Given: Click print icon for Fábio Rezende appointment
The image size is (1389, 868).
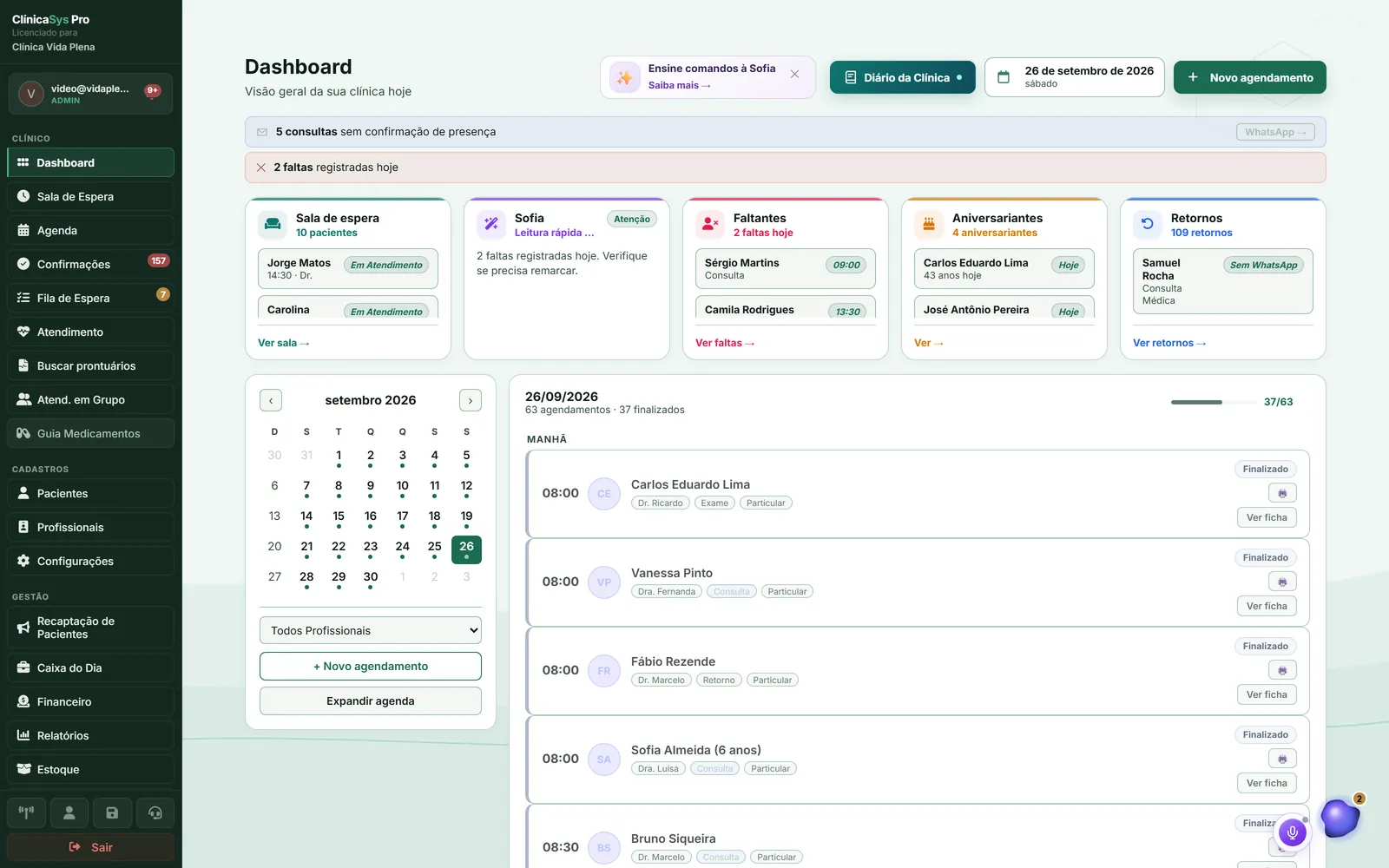Looking at the screenshot, I should [x=1282, y=670].
